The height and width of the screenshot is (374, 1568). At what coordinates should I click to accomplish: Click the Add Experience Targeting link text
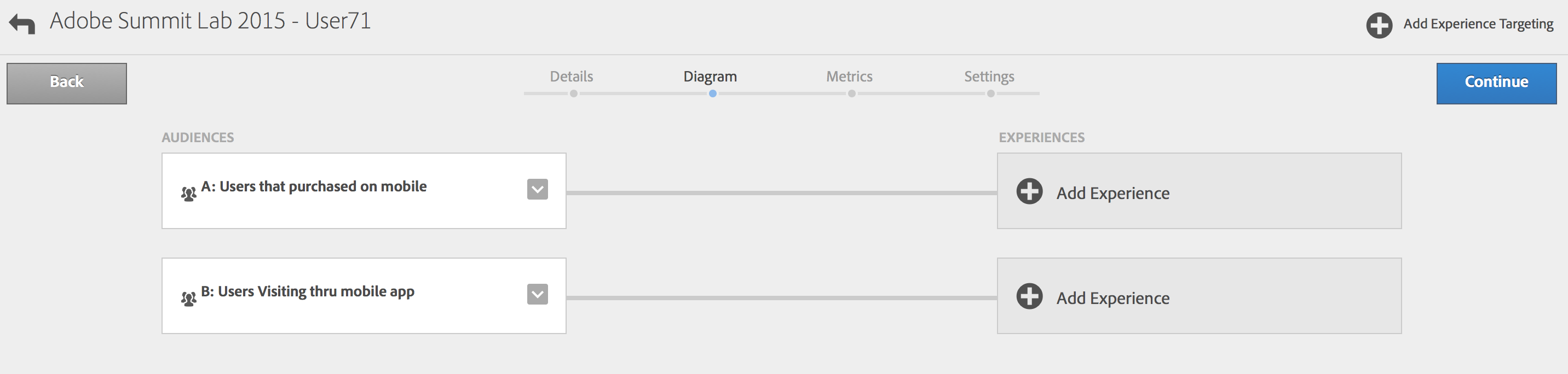(1478, 24)
